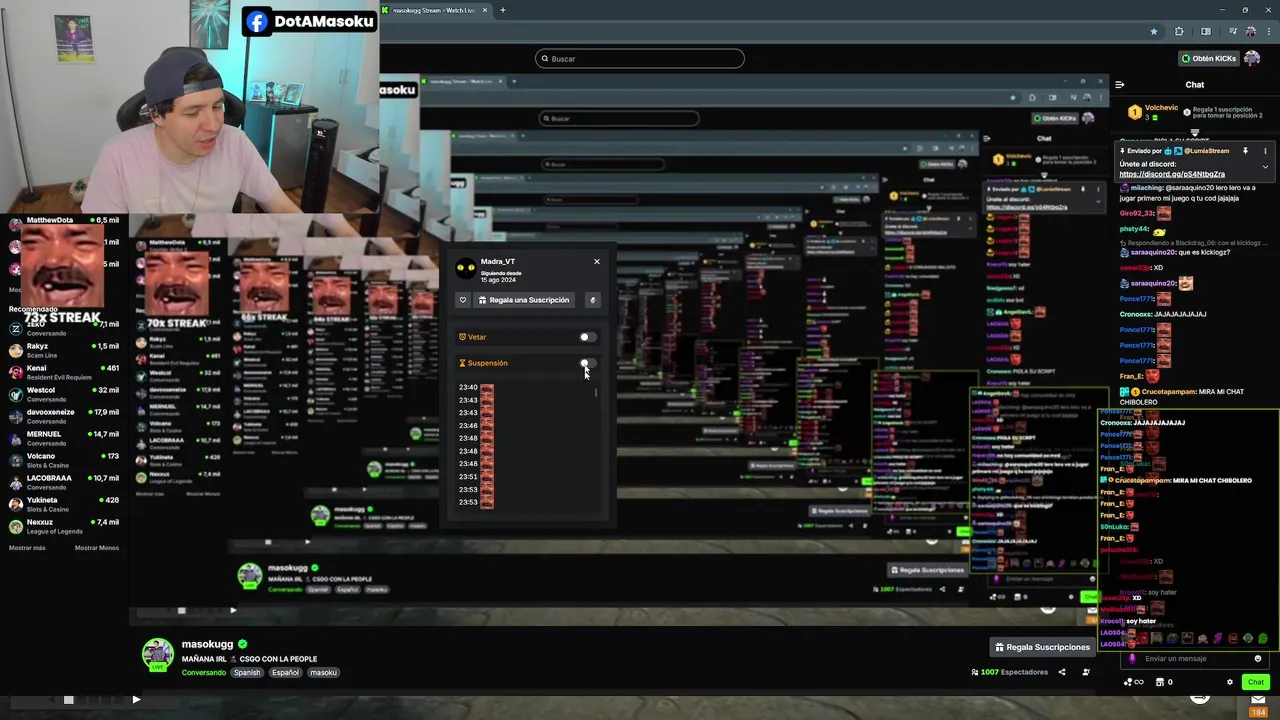This screenshot has width=1280, height=720.
Task: Click the green frog emote in quick bar
Action: tap(1262, 638)
